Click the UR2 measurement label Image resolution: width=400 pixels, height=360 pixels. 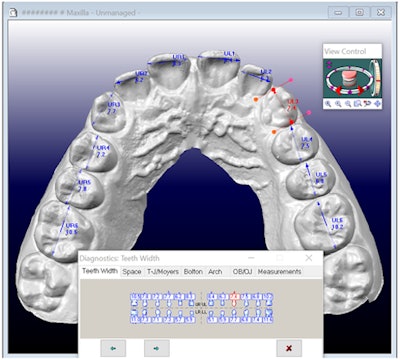(141, 77)
